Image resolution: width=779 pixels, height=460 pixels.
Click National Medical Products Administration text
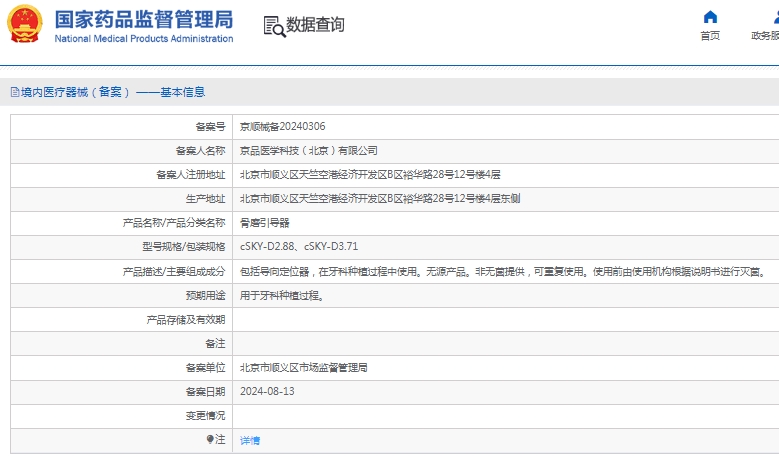tap(144, 39)
